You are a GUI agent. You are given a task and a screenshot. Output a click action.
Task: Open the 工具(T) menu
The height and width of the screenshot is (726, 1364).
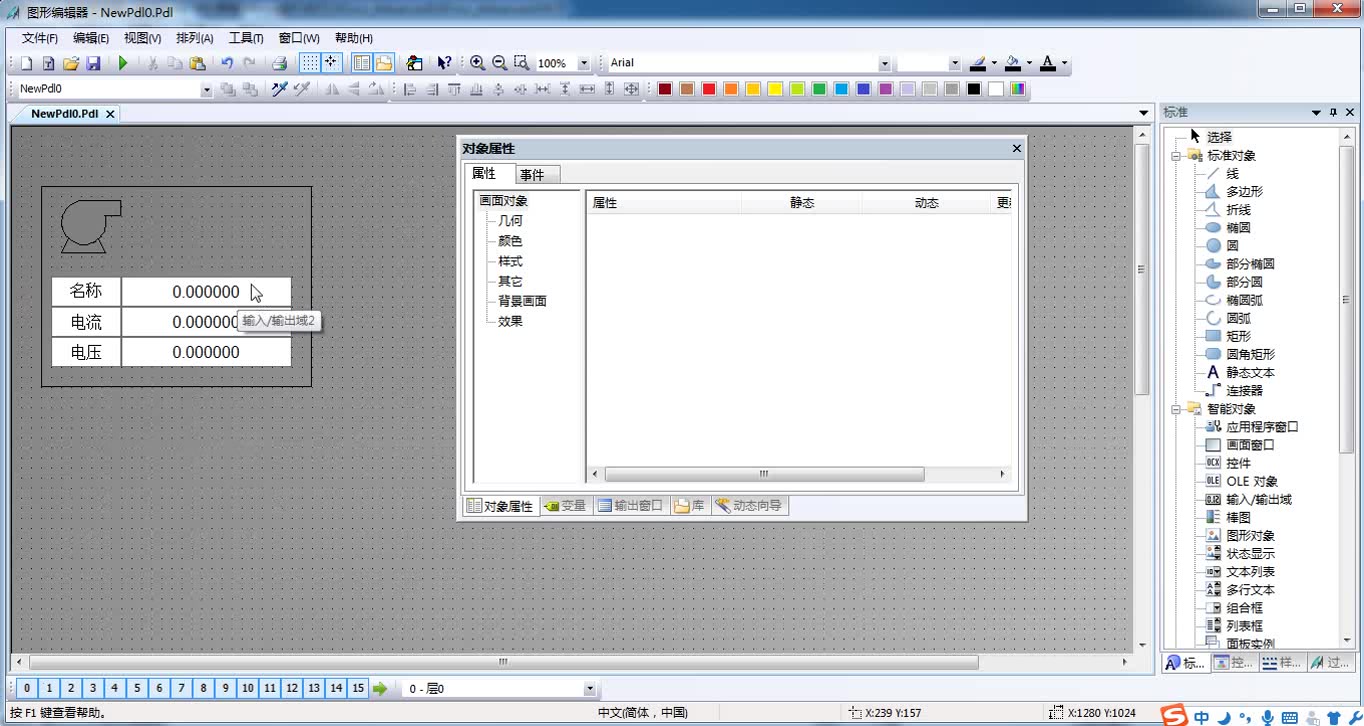point(246,38)
